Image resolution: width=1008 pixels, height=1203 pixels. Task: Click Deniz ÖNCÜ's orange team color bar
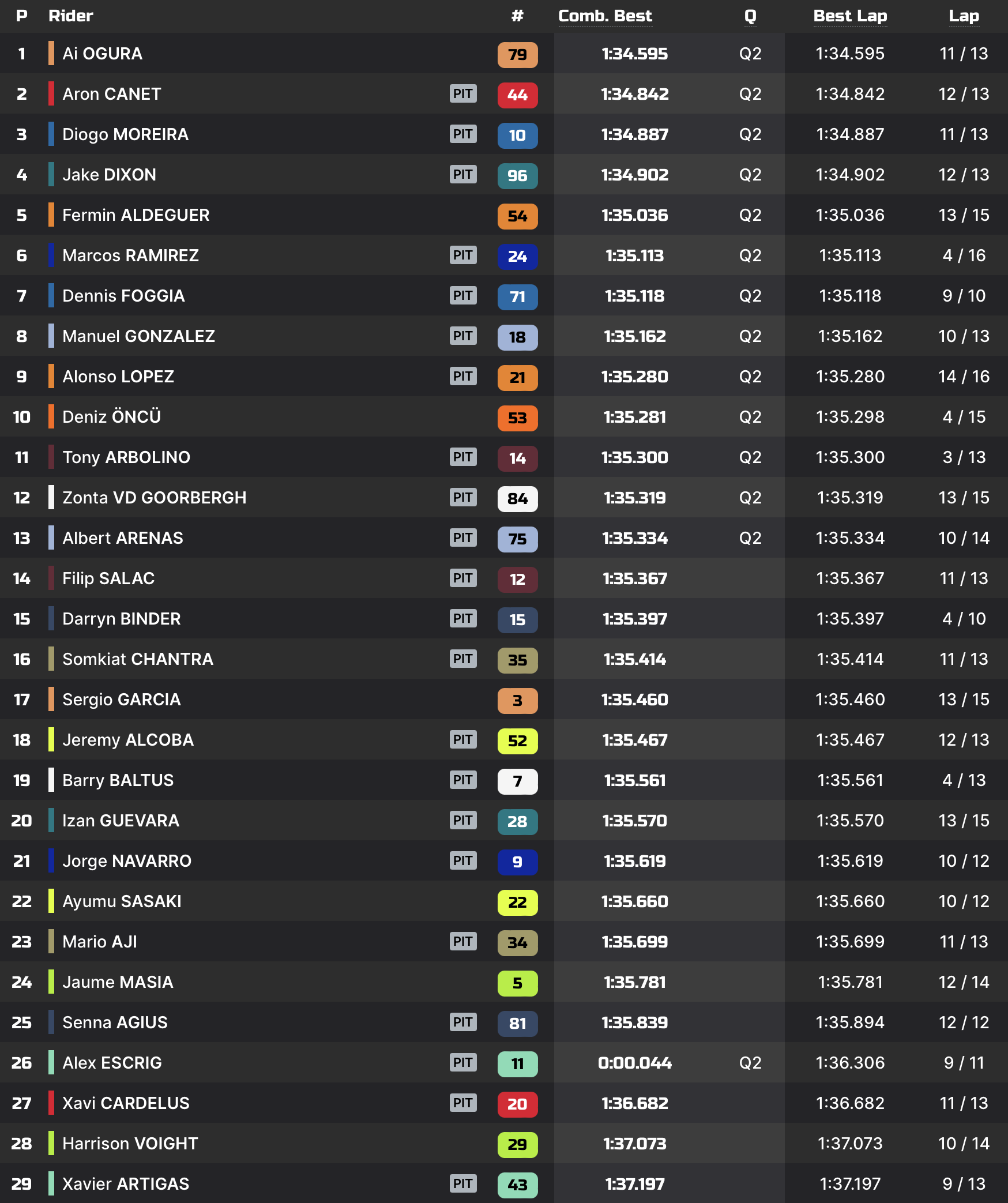tap(51, 416)
